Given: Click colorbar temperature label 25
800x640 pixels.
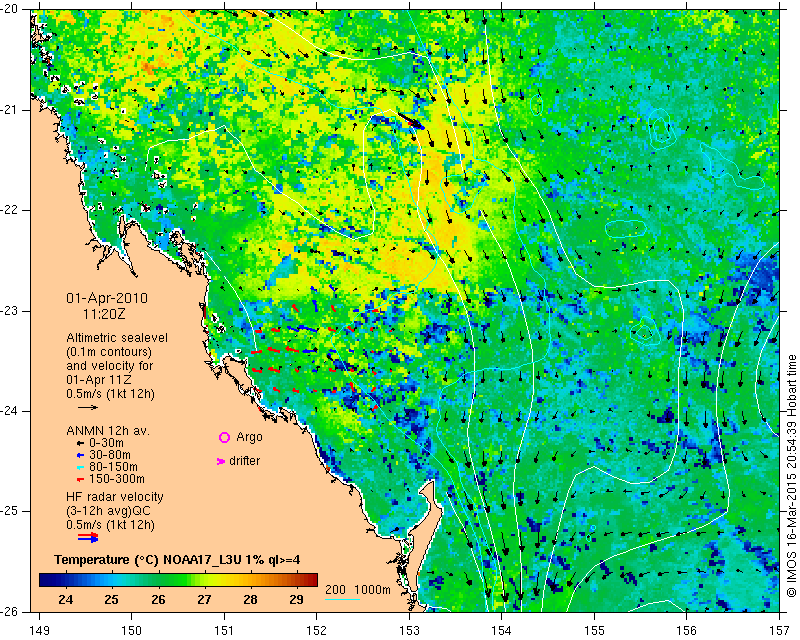Looking at the screenshot, I should (111, 600).
